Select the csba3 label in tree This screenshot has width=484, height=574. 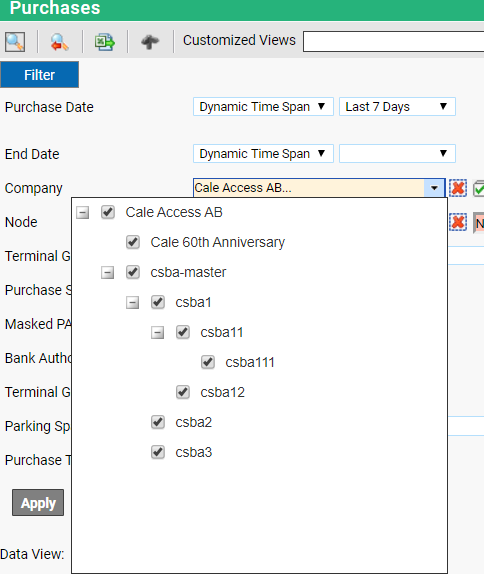click(x=194, y=452)
